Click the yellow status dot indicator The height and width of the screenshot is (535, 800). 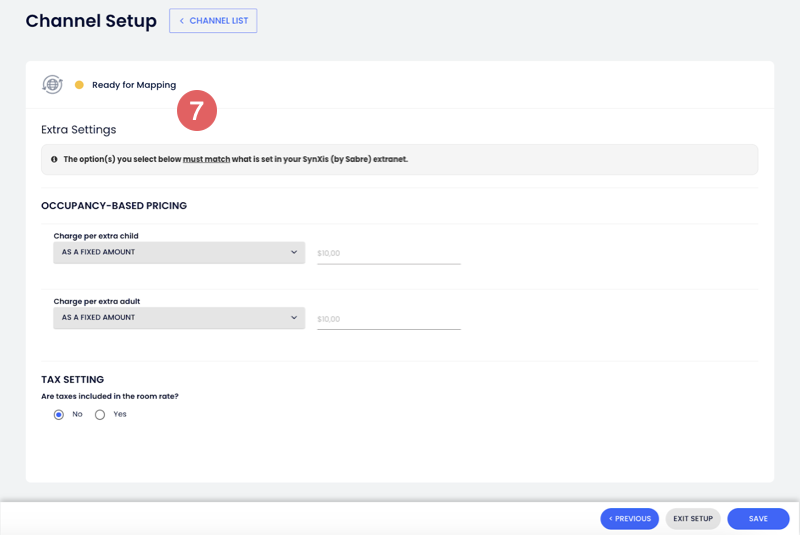[x=79, y=85]
